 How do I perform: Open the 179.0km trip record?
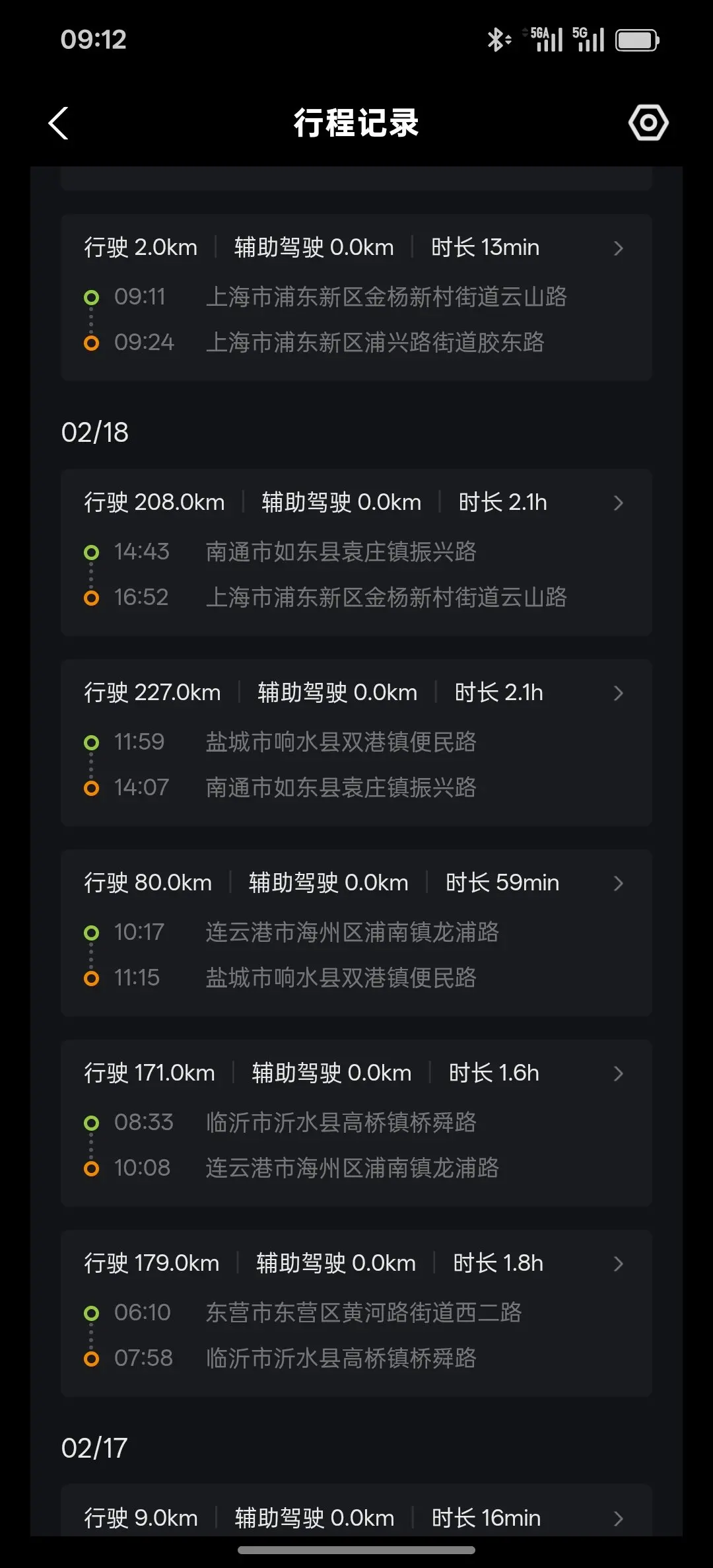(x=618, y=1264)
